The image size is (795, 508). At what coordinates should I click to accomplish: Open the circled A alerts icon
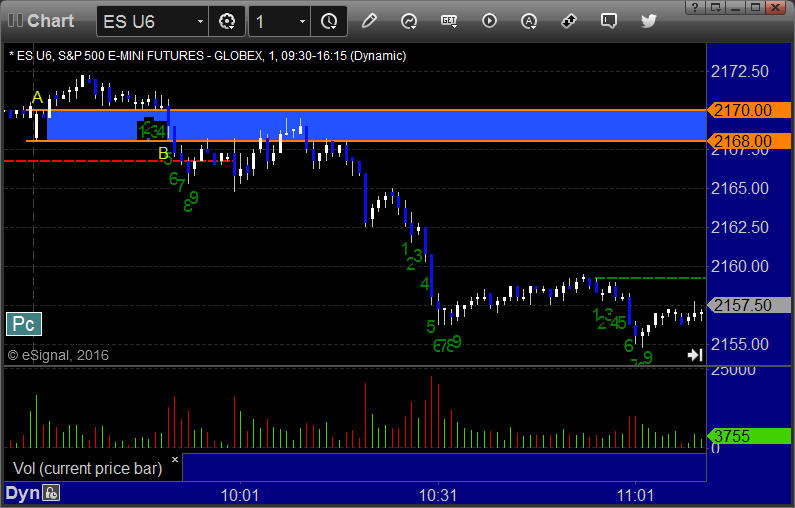tap(529, 21)
